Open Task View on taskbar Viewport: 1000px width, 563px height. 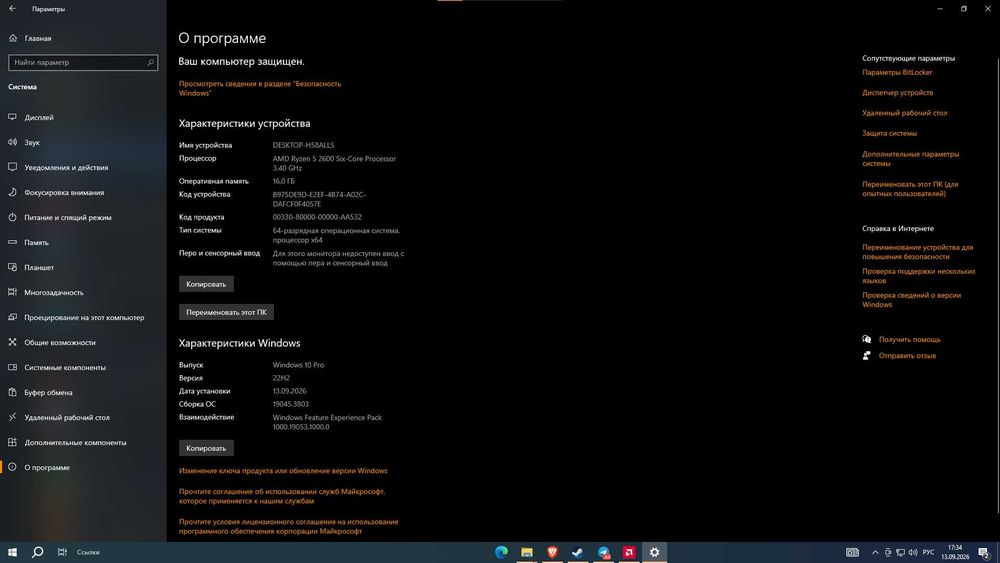62,552
